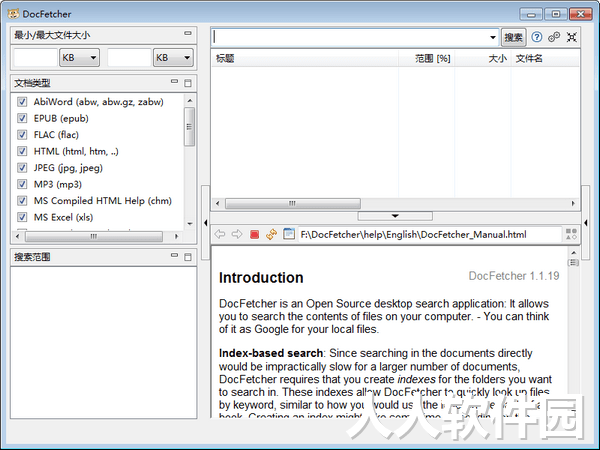Go back in the preview browser
Screen dimensions: 600x450
tap(220, 234)
